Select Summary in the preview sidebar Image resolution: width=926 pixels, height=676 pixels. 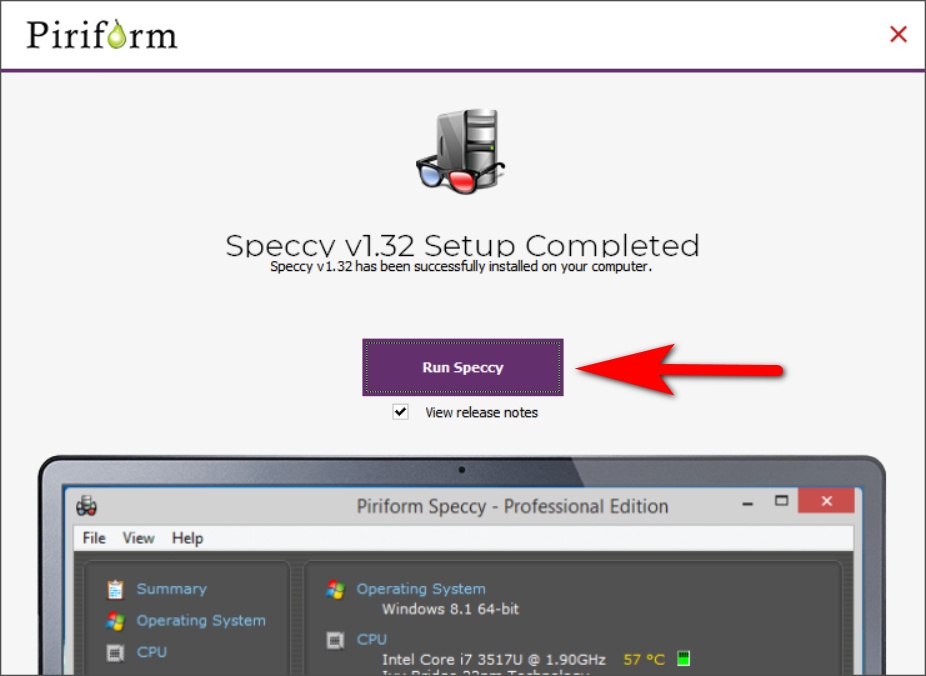coord(172,589)
